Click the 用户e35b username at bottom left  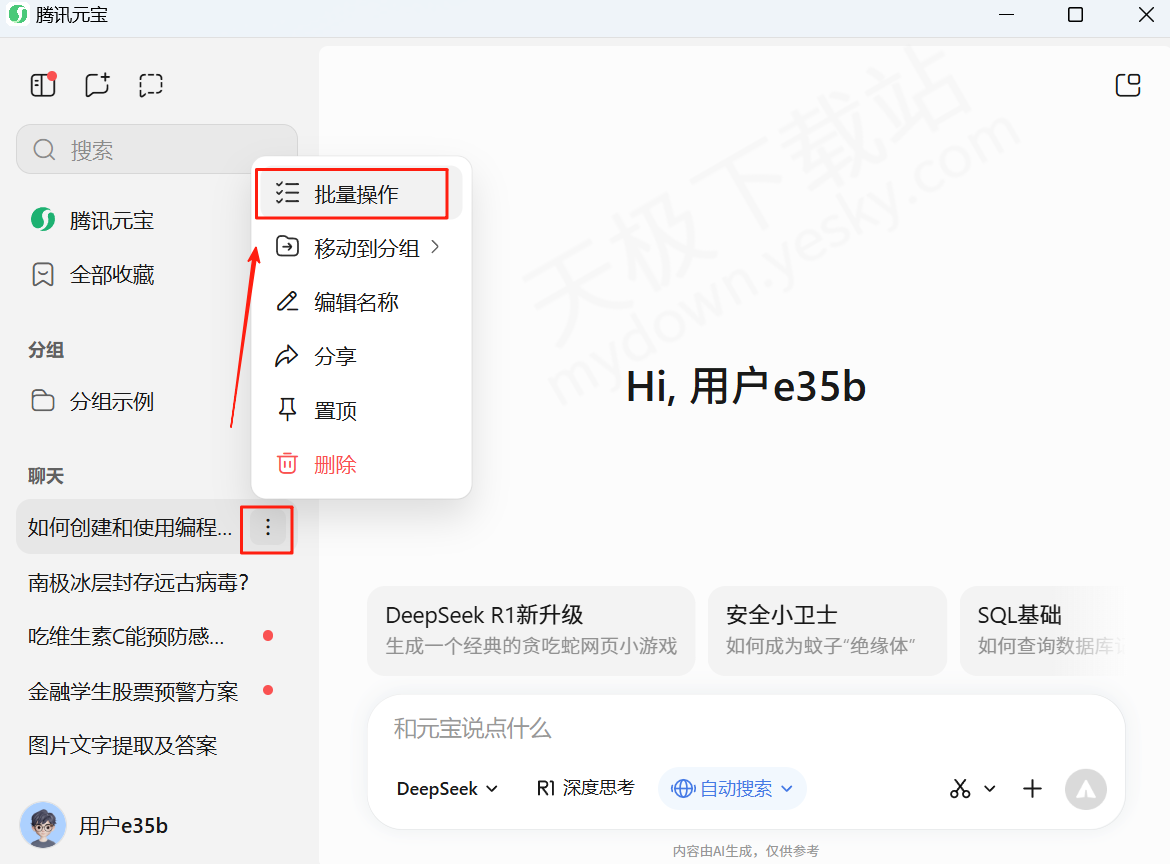123,825
